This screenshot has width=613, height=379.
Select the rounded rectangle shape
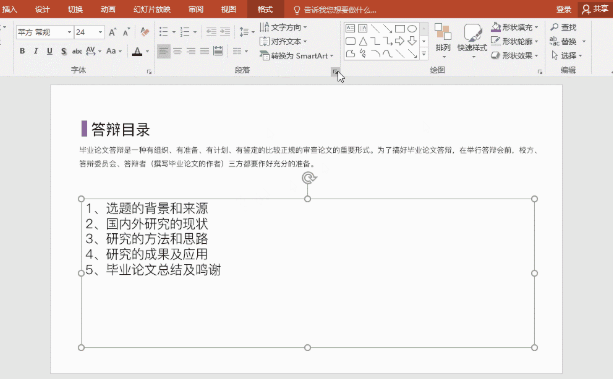(x=350, y=41)
